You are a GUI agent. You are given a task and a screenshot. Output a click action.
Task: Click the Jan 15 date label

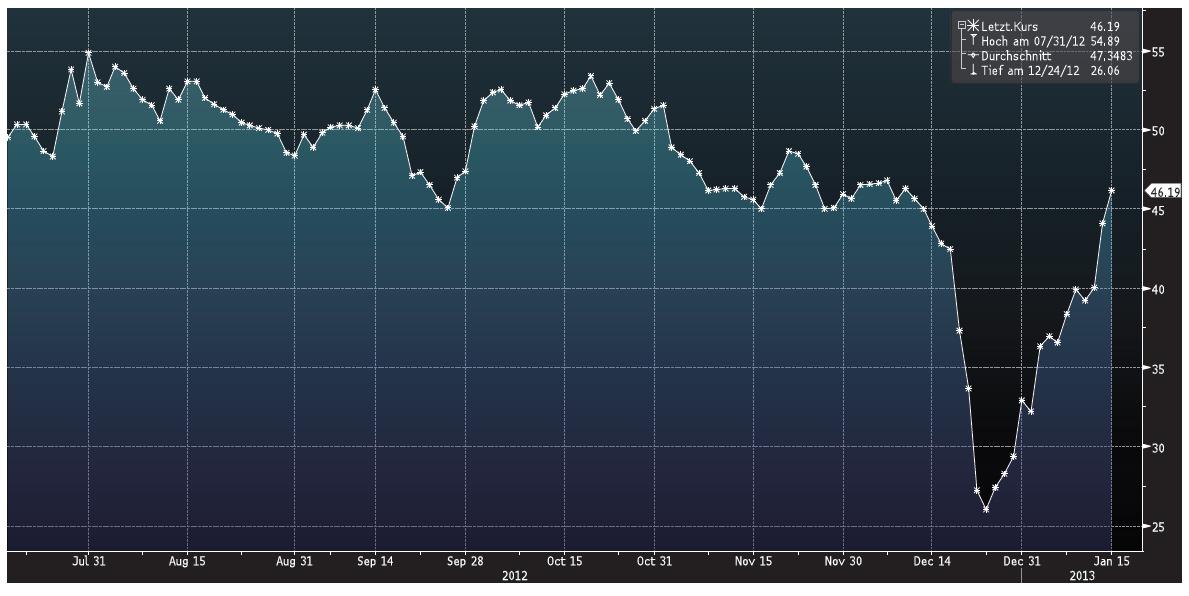tap(1112, 562)
